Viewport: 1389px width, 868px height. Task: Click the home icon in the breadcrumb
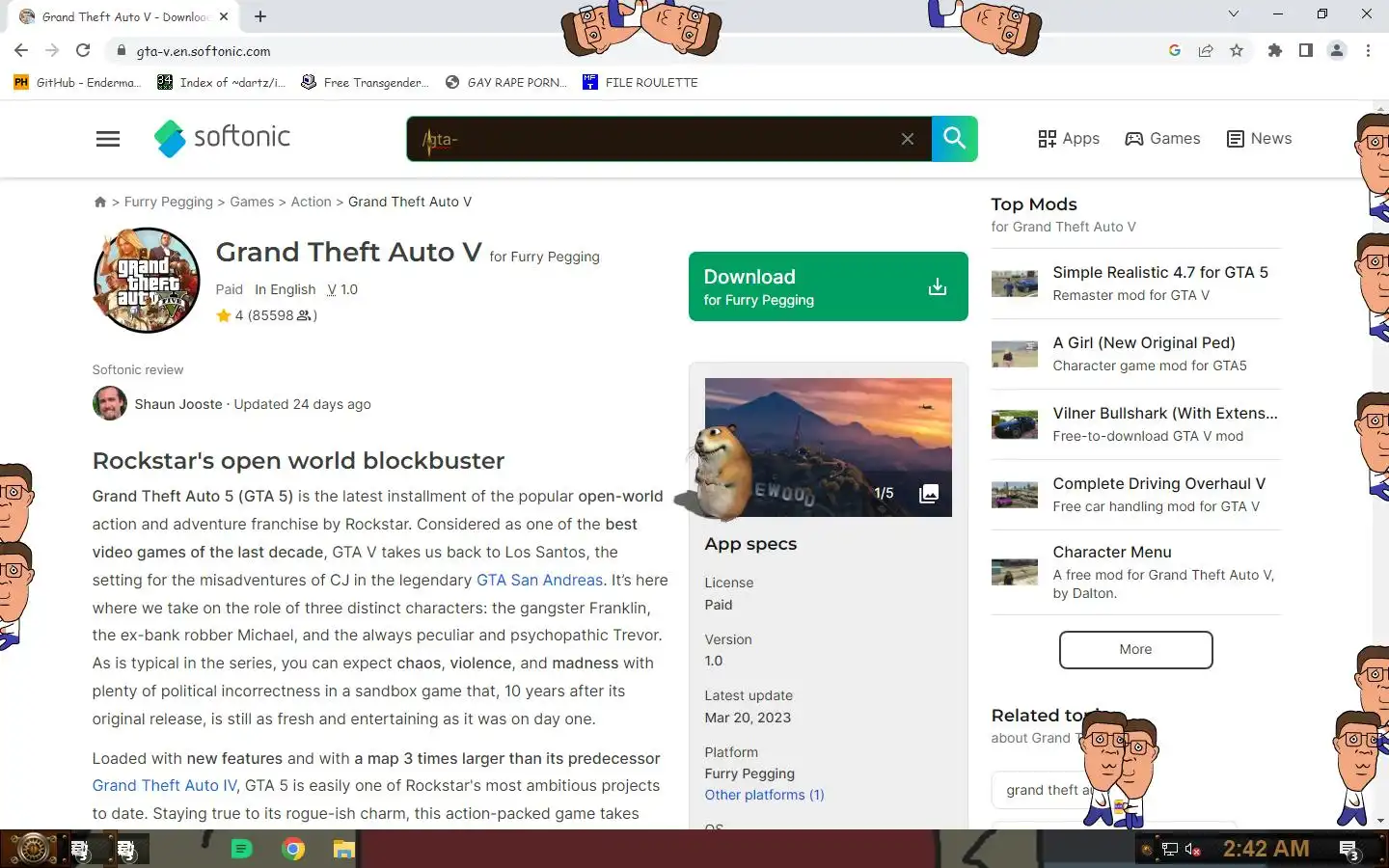click(100, 202)
